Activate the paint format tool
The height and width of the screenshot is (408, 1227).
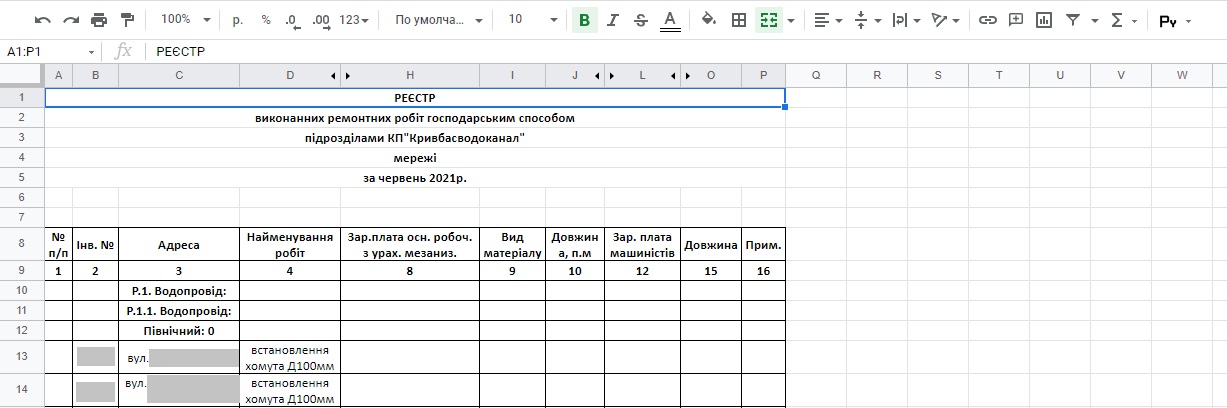click(127, 20)
